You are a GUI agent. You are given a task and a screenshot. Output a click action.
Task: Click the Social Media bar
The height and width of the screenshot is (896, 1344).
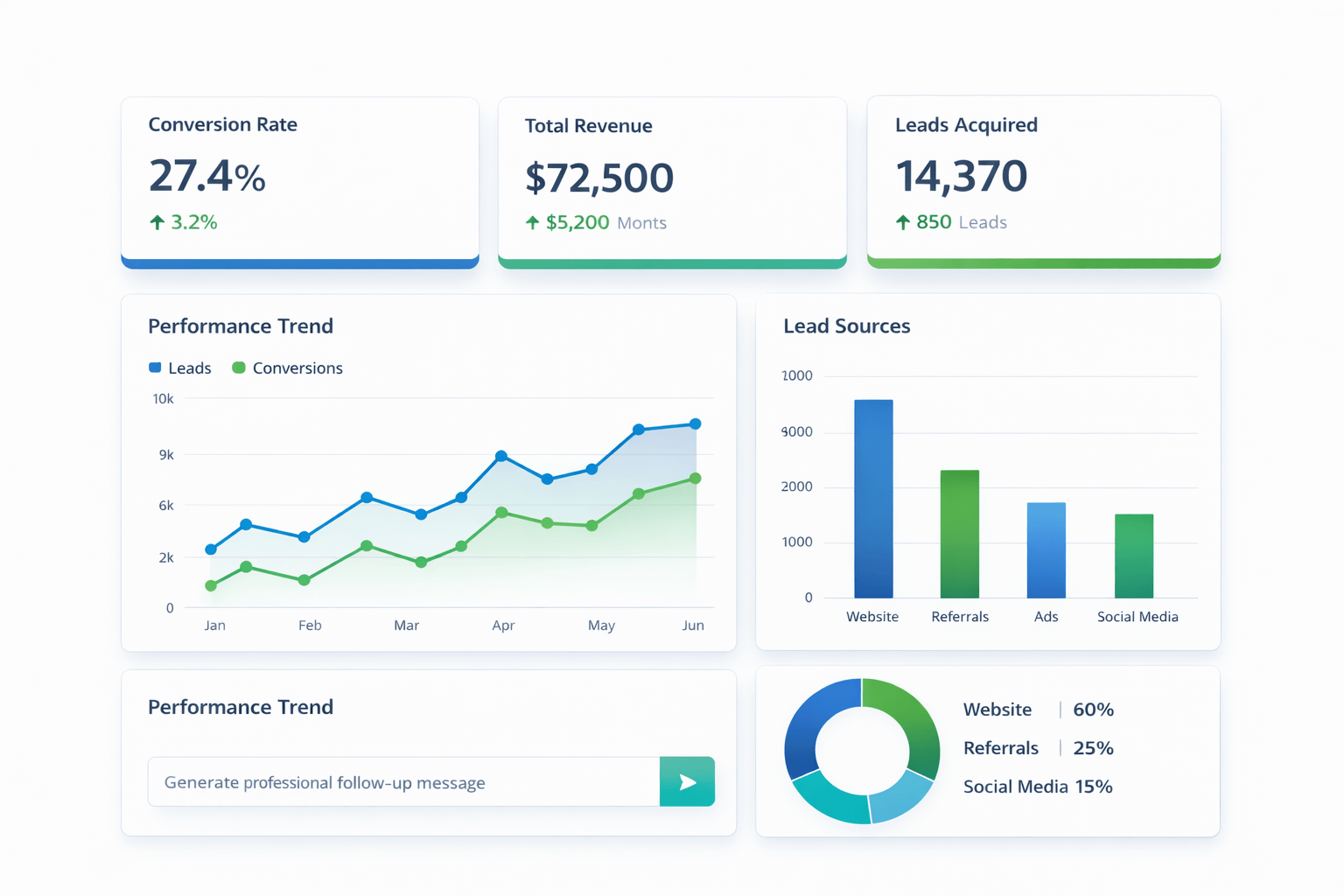click(1133, 556)
